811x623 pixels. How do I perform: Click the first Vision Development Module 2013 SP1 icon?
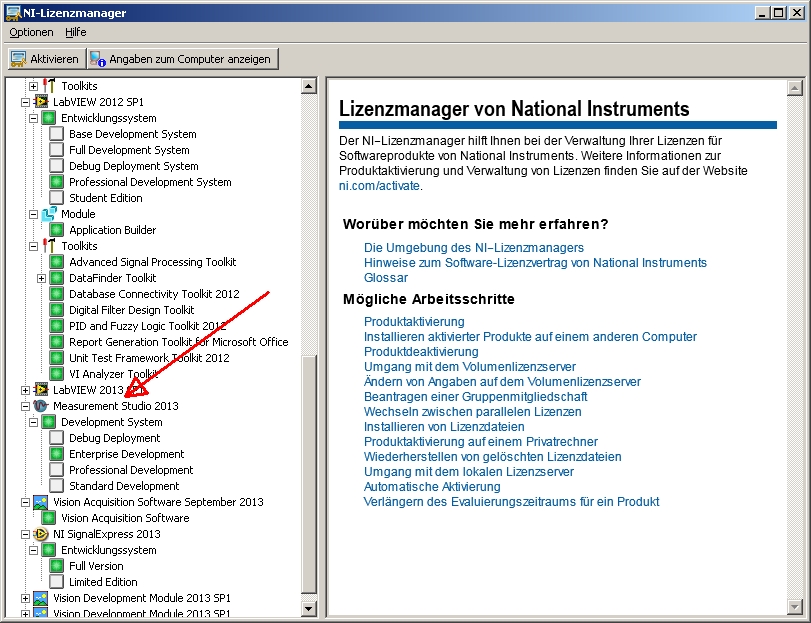41,598
